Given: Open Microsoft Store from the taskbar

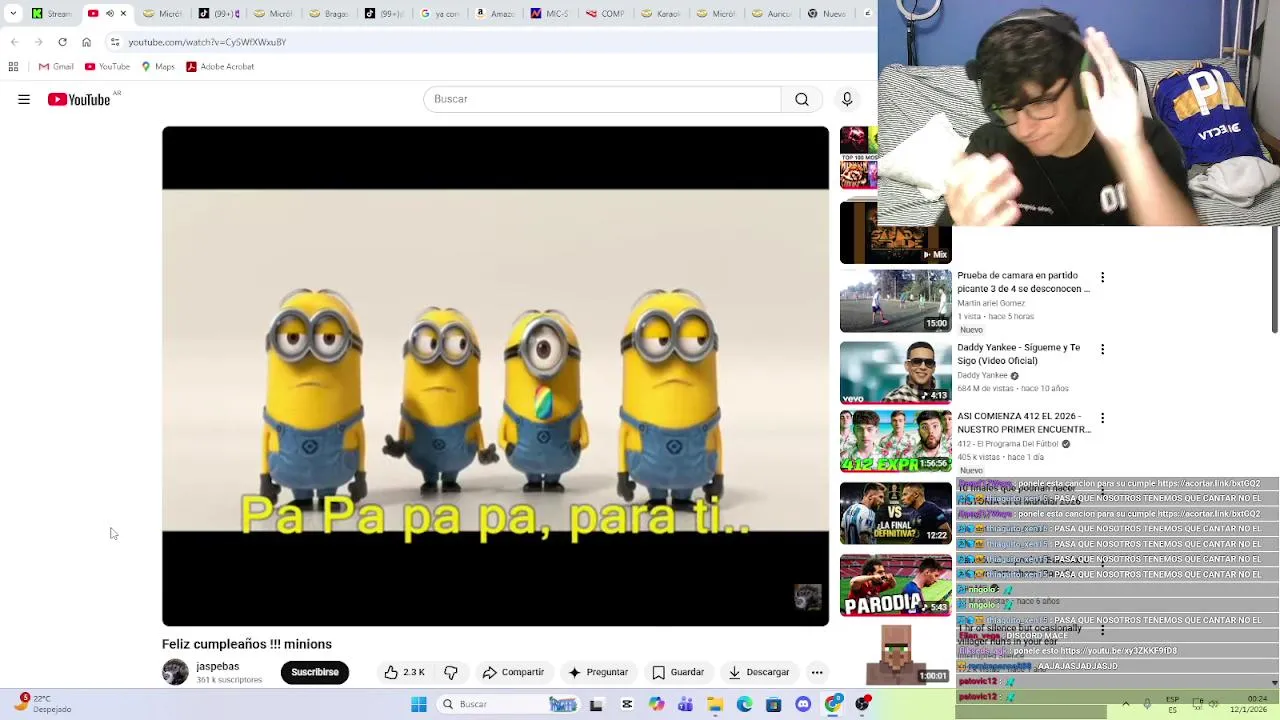Looking at the screenshot, I should coord(773,704).
